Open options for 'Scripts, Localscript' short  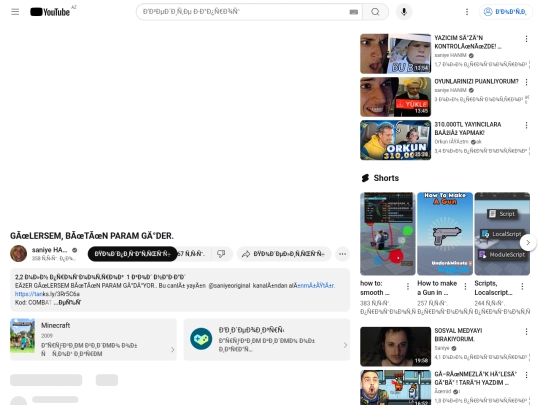pos(522,286)
